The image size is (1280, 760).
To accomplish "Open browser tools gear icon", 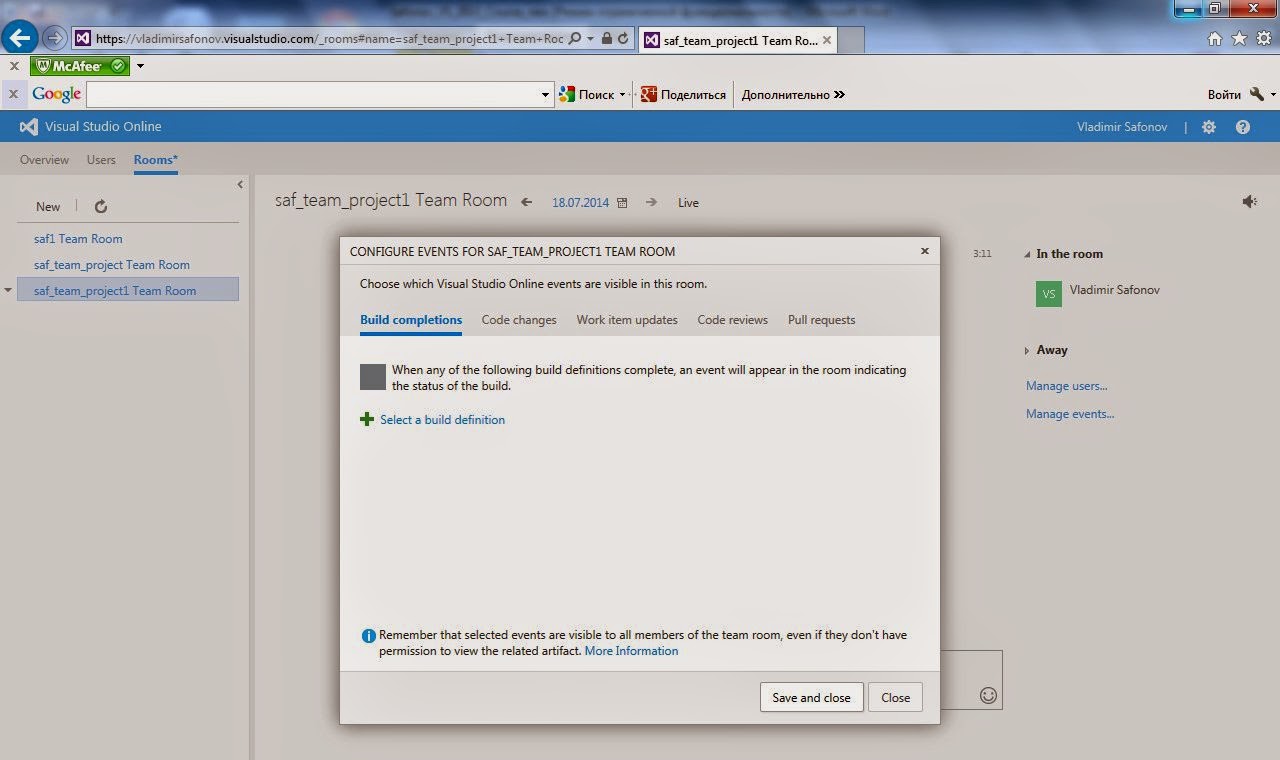I will click(x=1263, y=39).
